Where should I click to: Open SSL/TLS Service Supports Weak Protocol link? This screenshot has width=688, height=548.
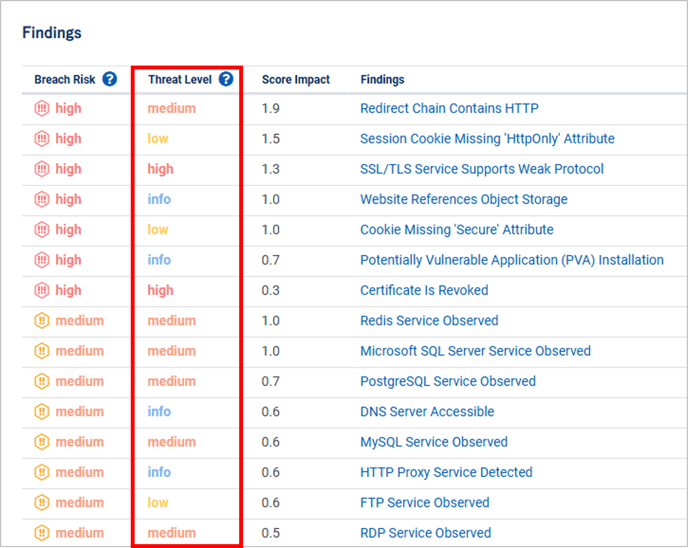[x=481, y=169]
